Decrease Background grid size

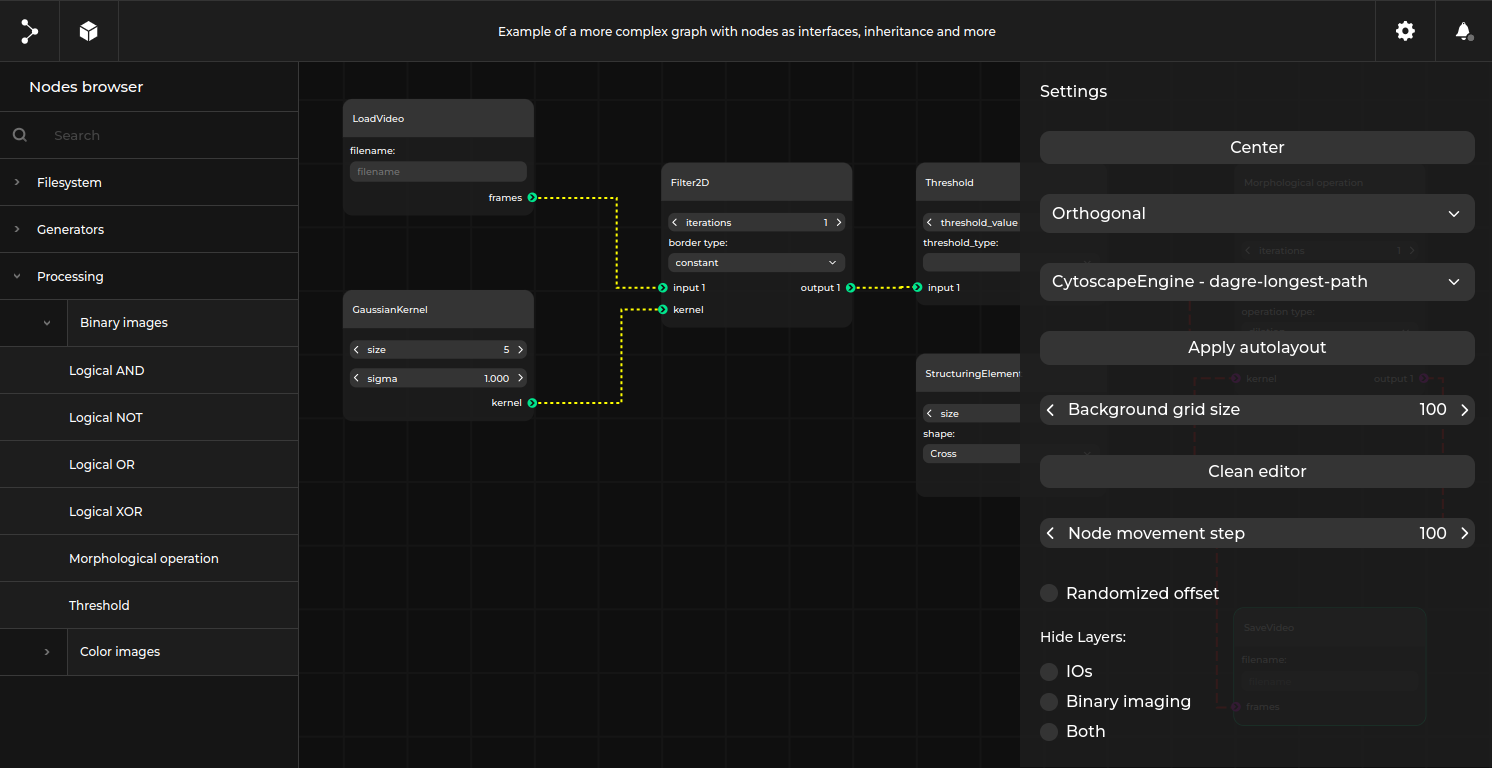(x=1050, y=410)
